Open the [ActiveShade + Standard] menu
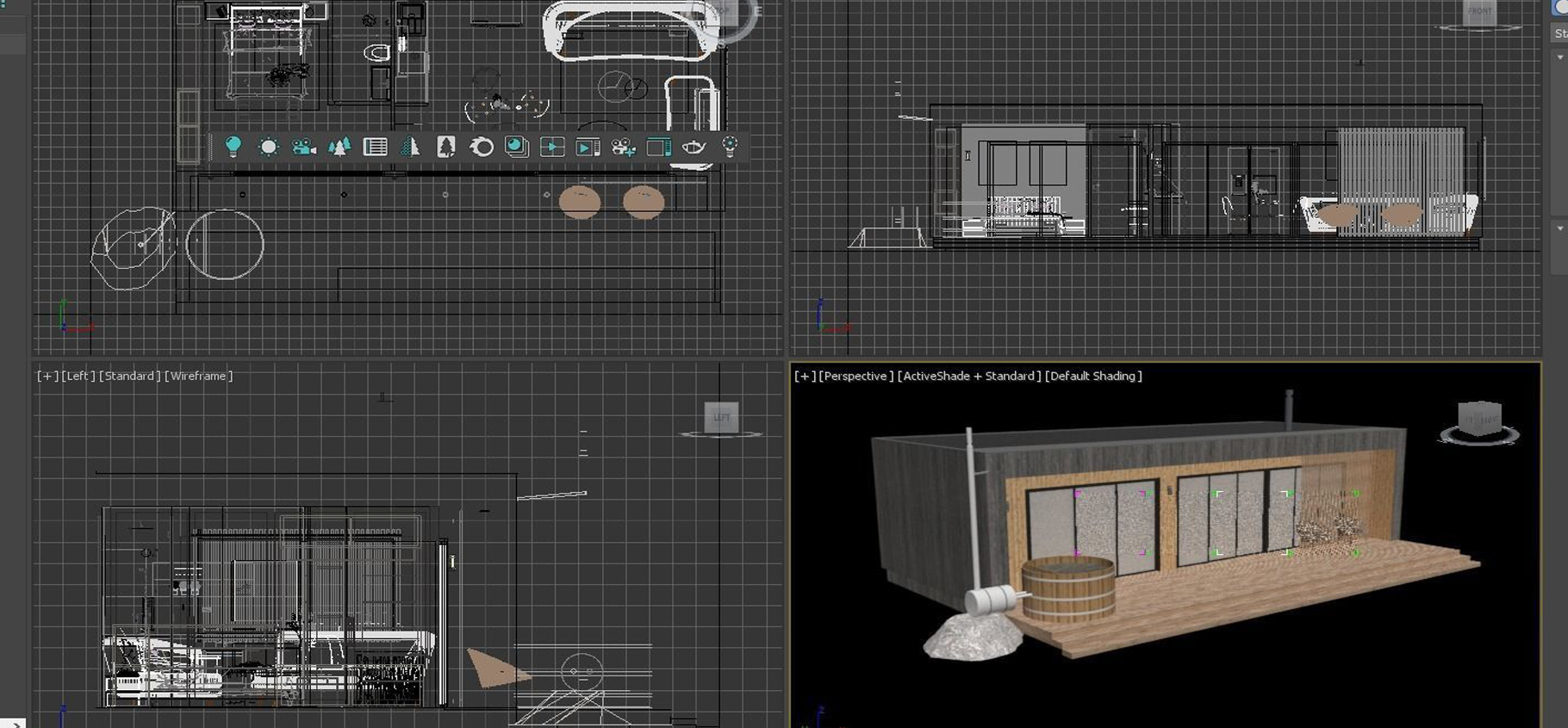The height and width of the screenshot is (728, 1568). (968, 376)
